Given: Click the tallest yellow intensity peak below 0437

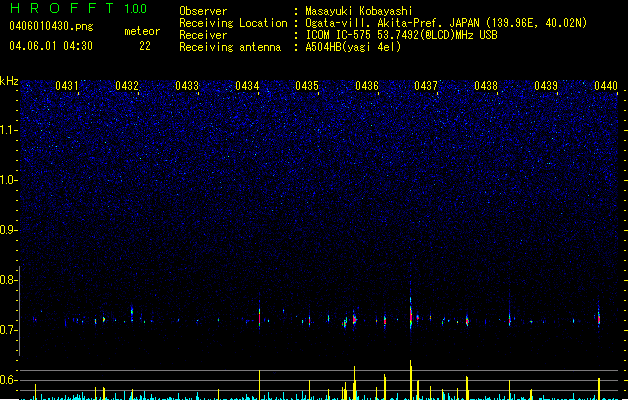Looking at the screenshot, I should tap(411, 380).
